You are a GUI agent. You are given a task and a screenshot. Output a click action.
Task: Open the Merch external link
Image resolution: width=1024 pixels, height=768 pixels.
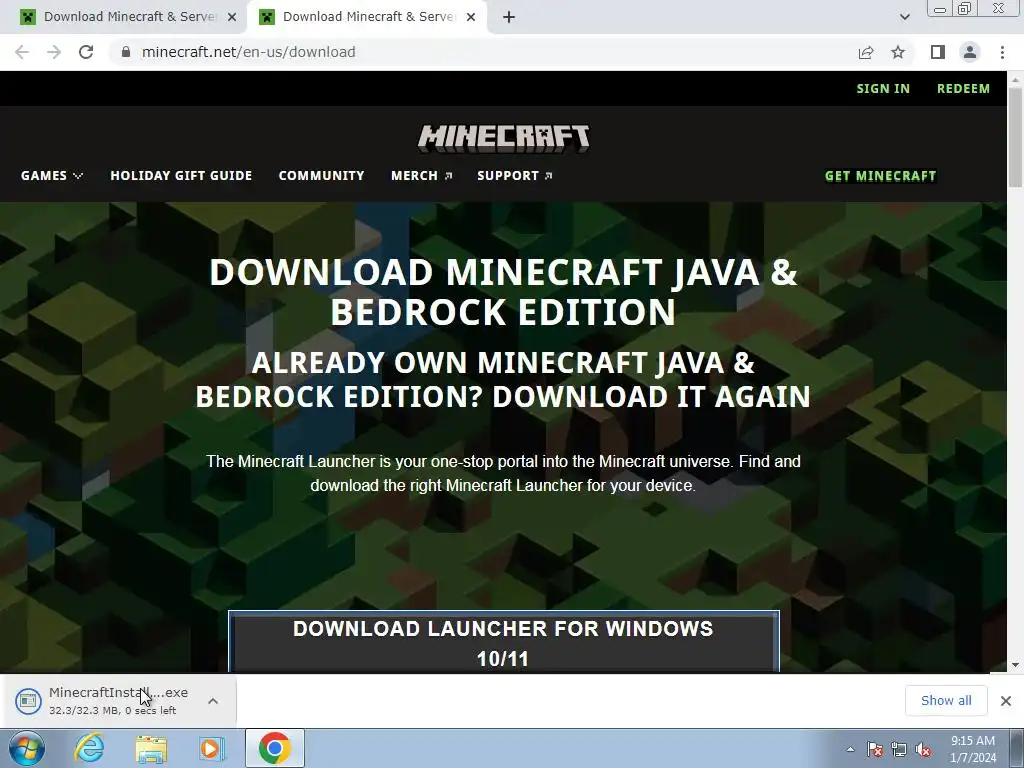click(x=421, y=176)
